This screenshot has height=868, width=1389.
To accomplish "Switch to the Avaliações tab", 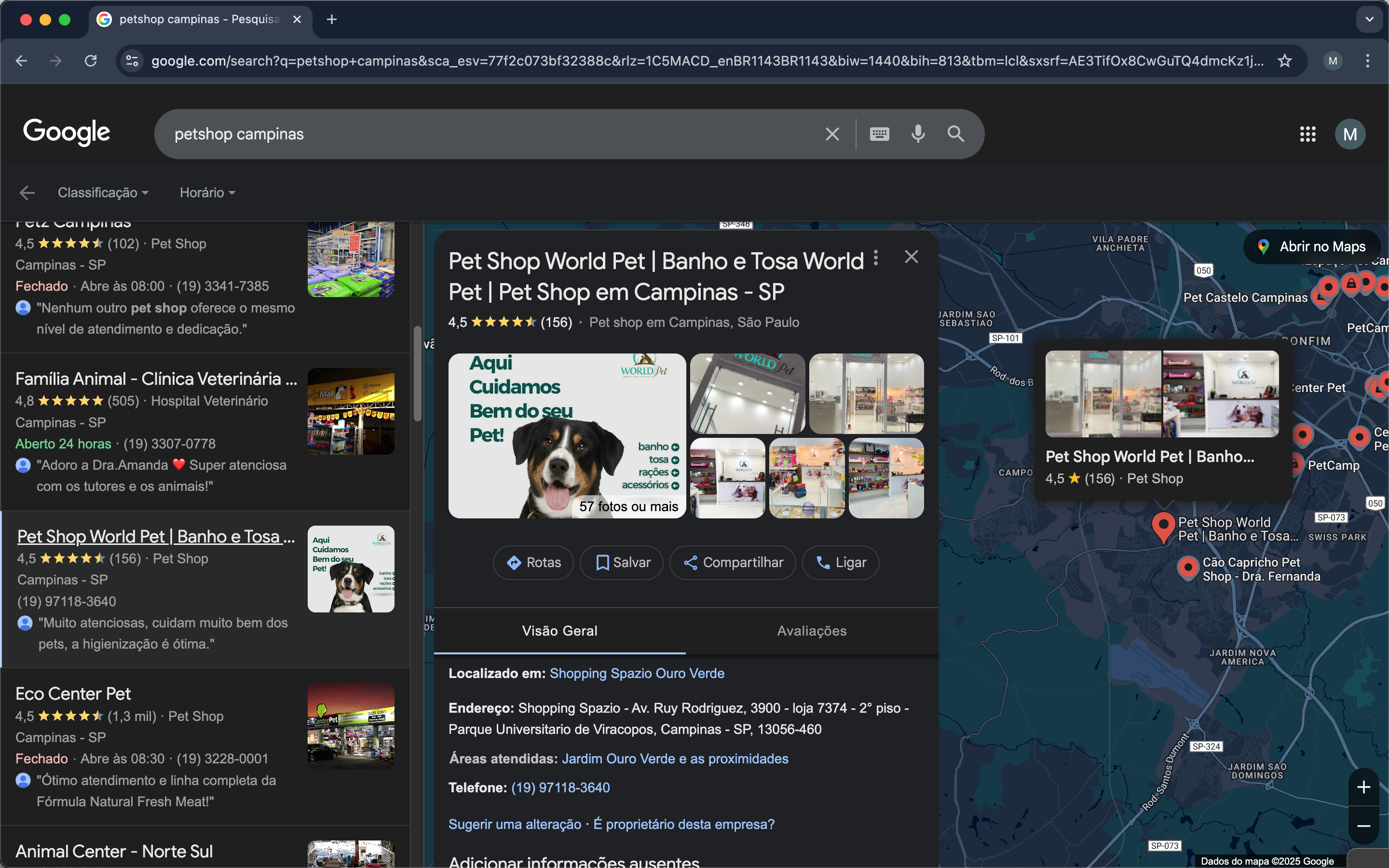I will (x=811, y=630).
